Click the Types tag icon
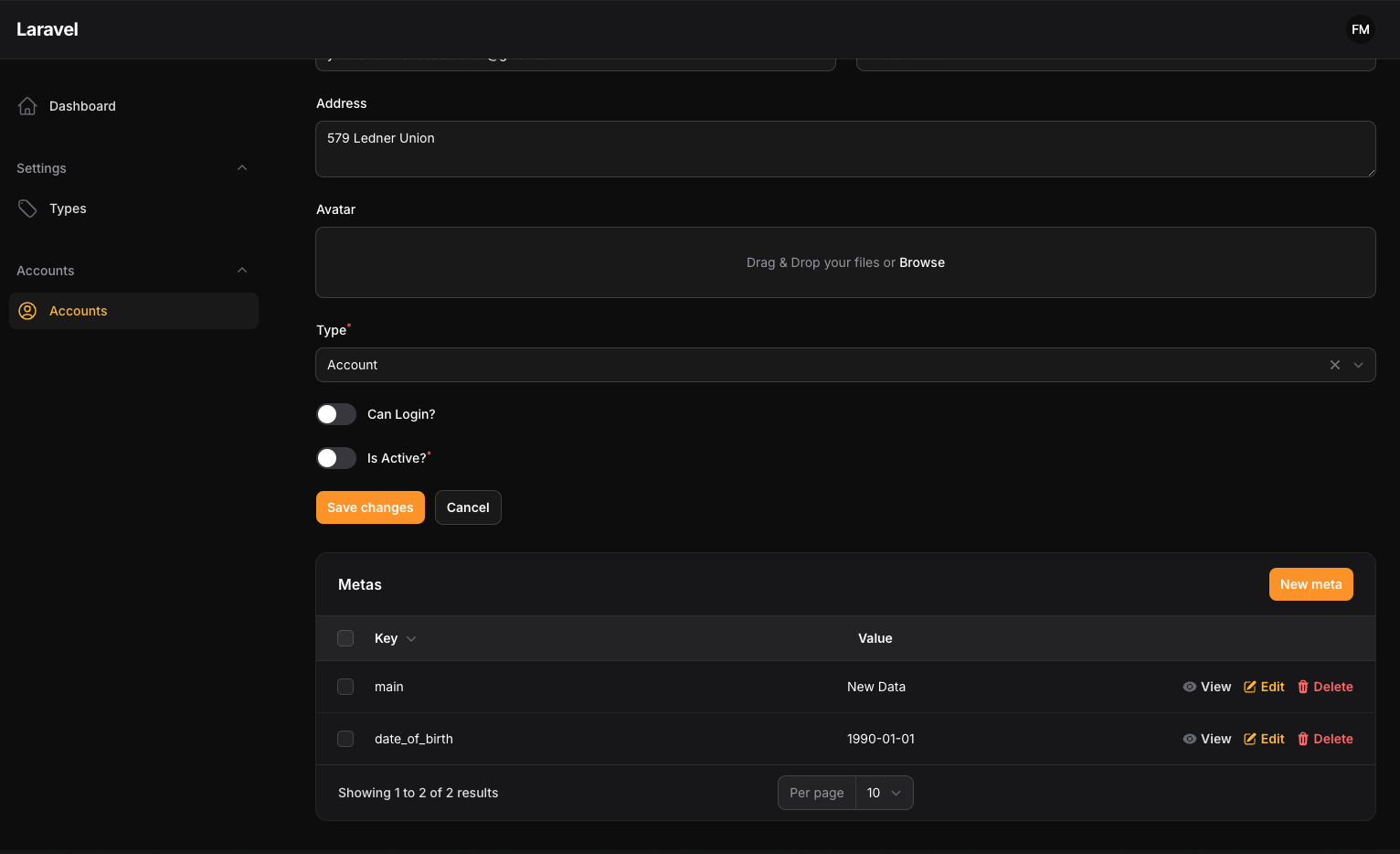The height and width of the screenshot is (854, 1400). click(x=27, y=208)
